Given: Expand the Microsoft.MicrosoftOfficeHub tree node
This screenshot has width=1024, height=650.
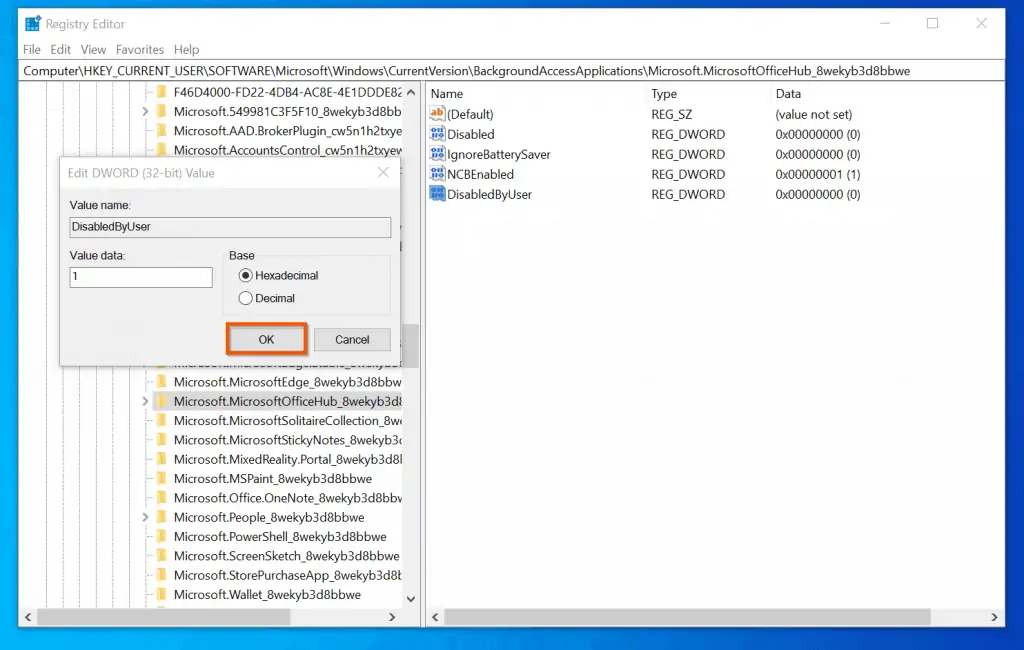Looking at the screenshot, I should point(146,402).
